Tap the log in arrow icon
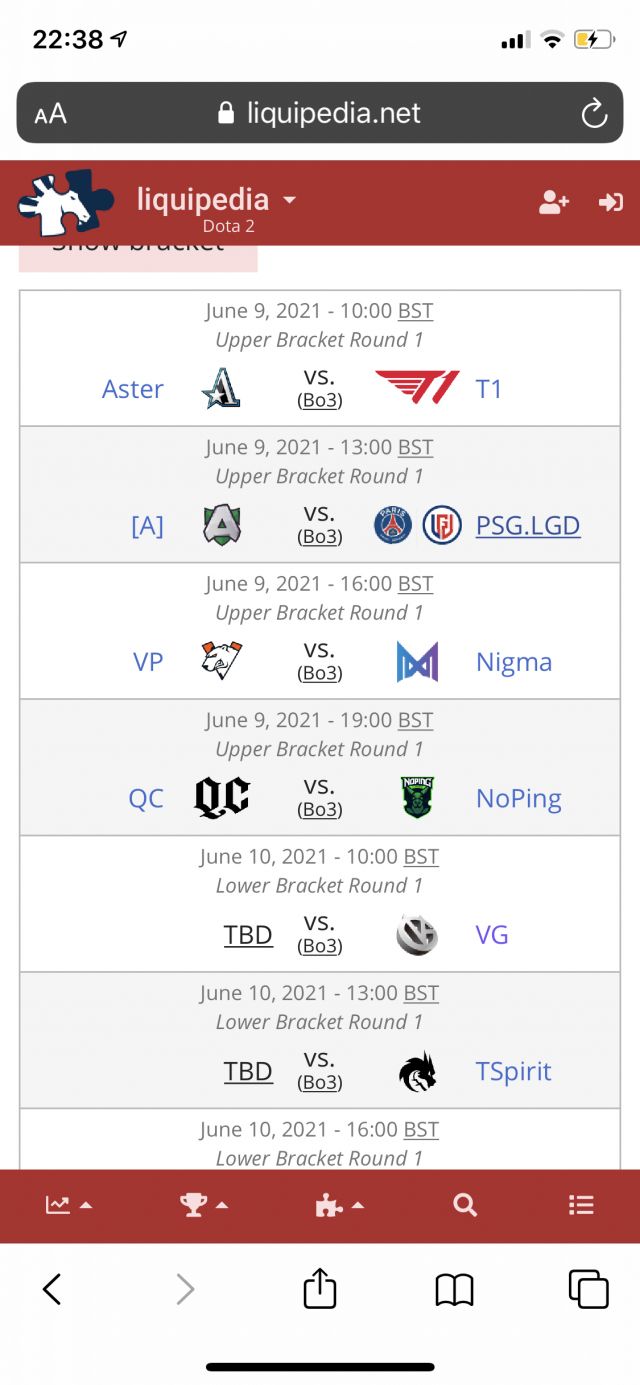 610,202
